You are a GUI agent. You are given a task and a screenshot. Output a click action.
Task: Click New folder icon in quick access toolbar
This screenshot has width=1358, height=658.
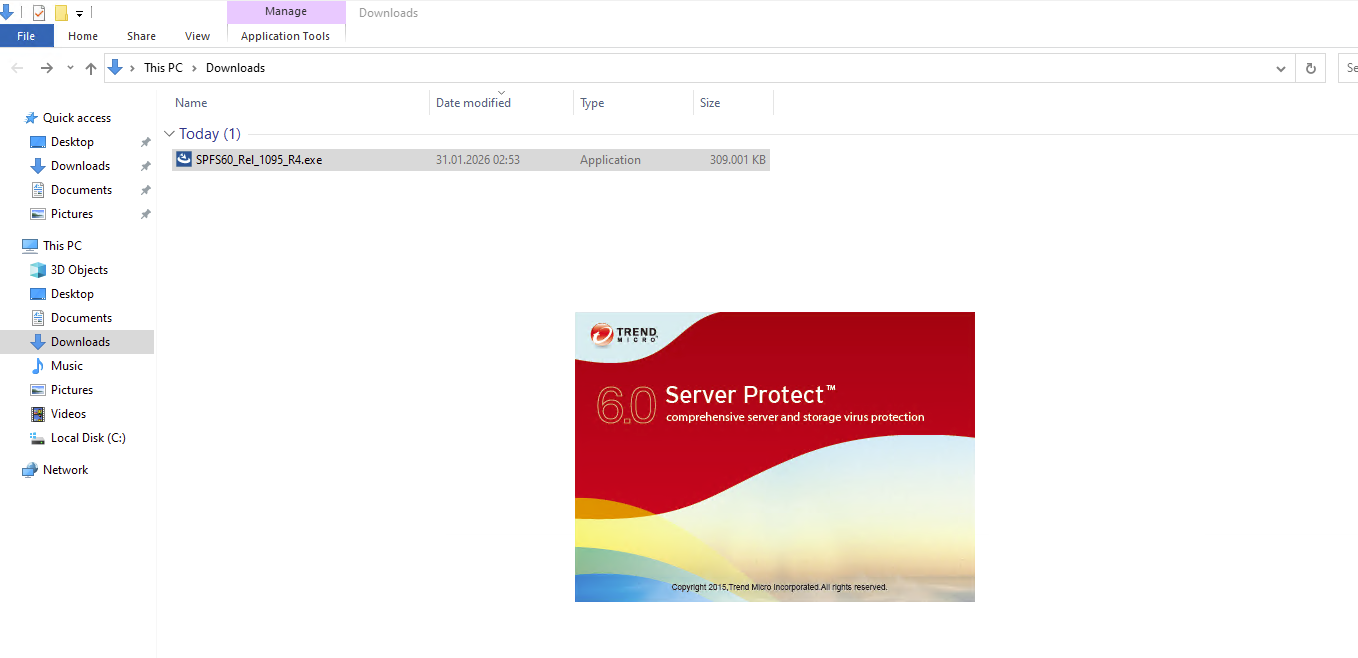point(61,13)
